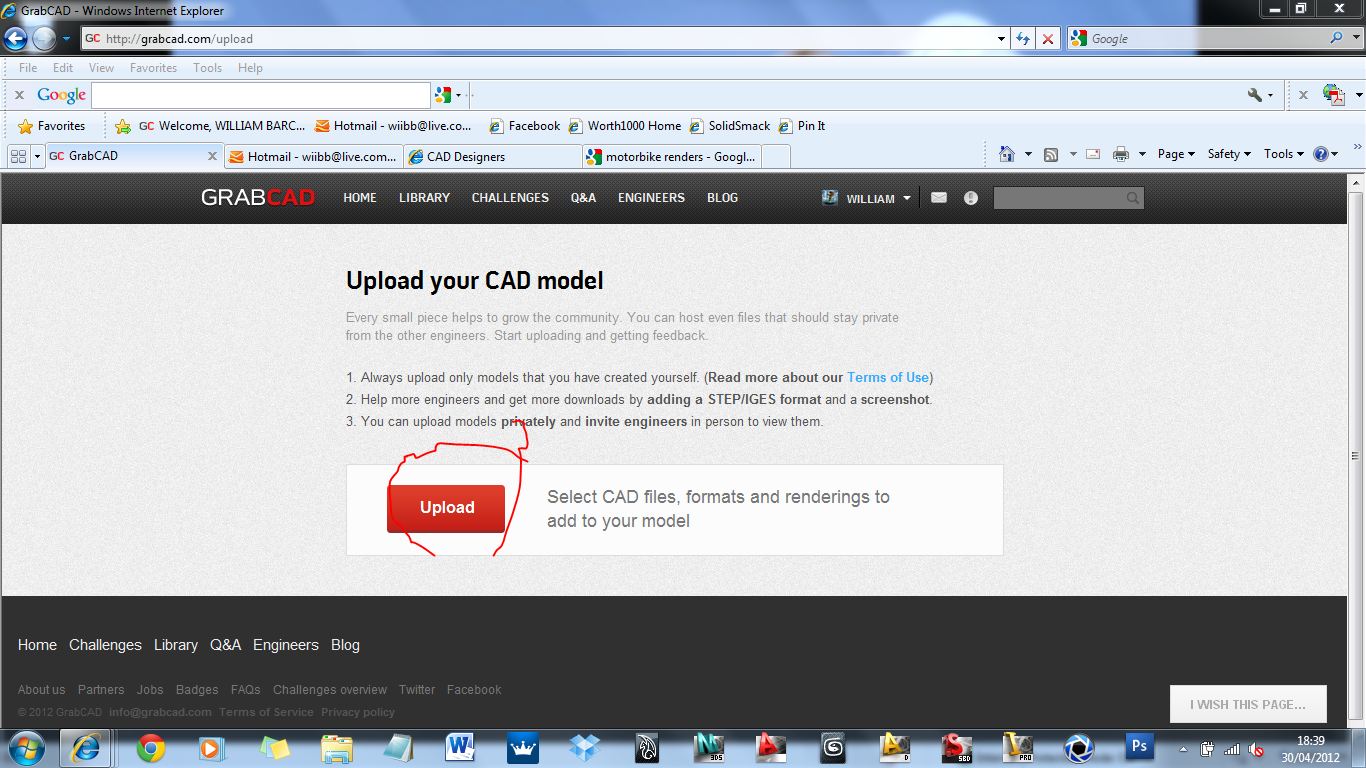This screenshot has width=1366, height=768.
Task: Open ENGINEERS in the top navigation
Action: coord(651,198)
